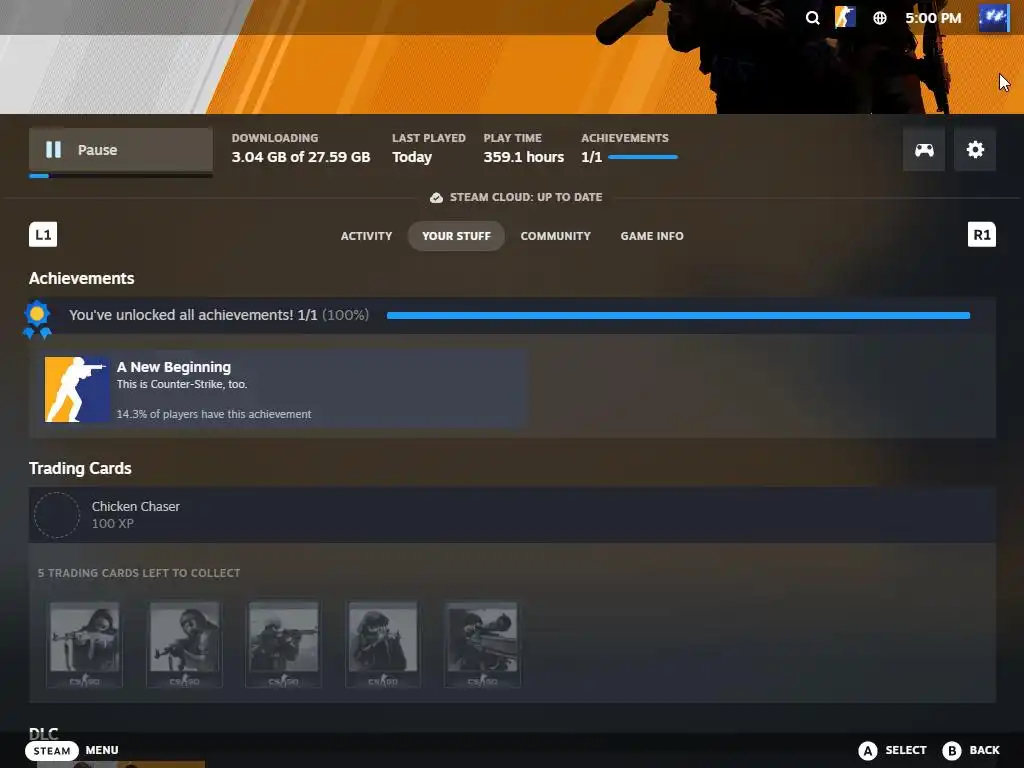Viewport: 1024px width, 768px height.
Task: Click the Steam Cloud status icon
Action: click(436, 197)
